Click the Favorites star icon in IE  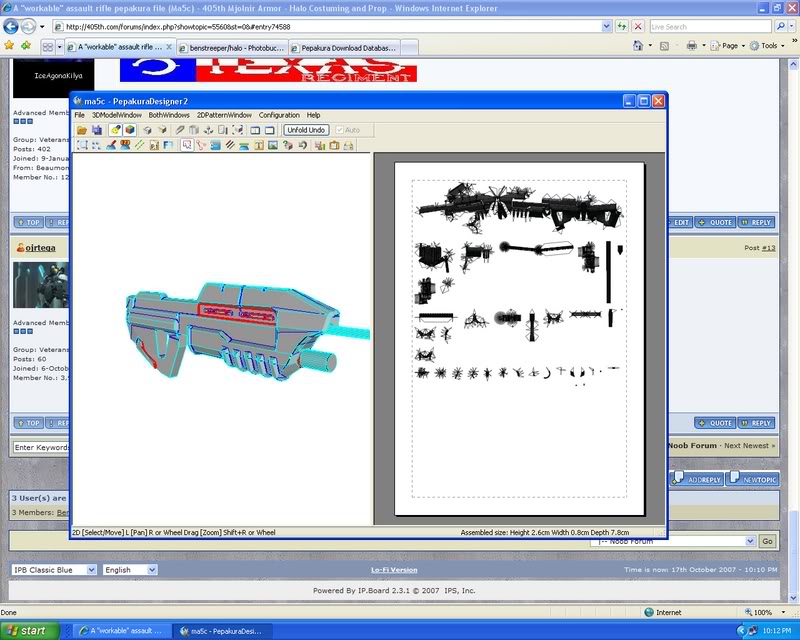pyautogui.click(x=9, y=46)
